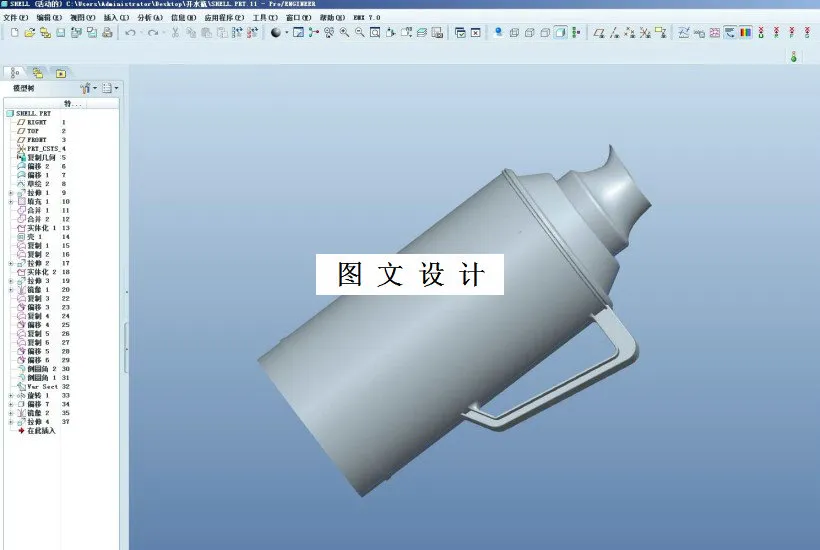
Task: Undo the last action
Action: (x=130, y=32)
